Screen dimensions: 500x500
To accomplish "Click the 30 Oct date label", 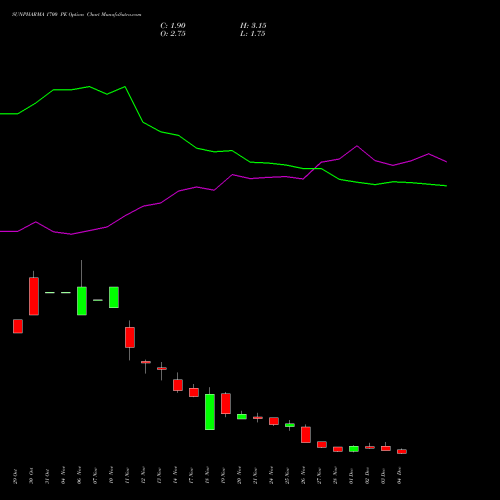I will (31, 476).
